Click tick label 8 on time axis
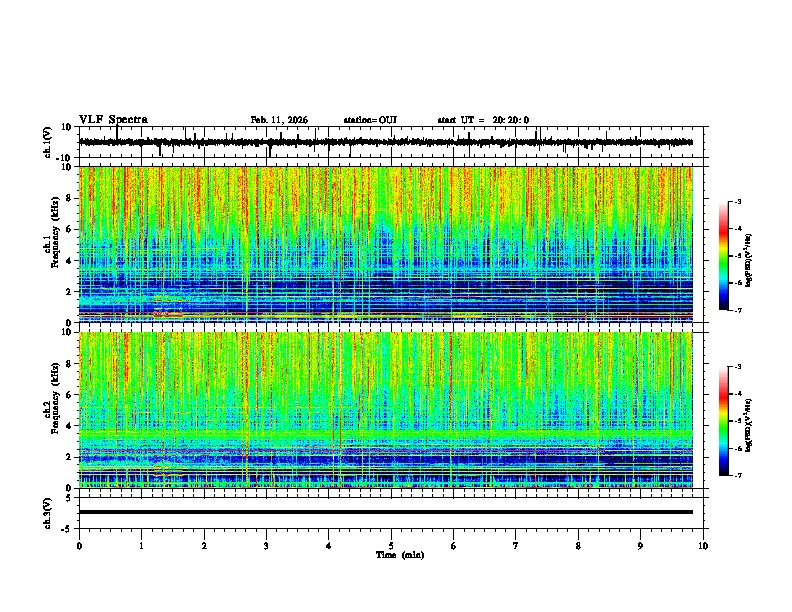 [x=578, y=546]
